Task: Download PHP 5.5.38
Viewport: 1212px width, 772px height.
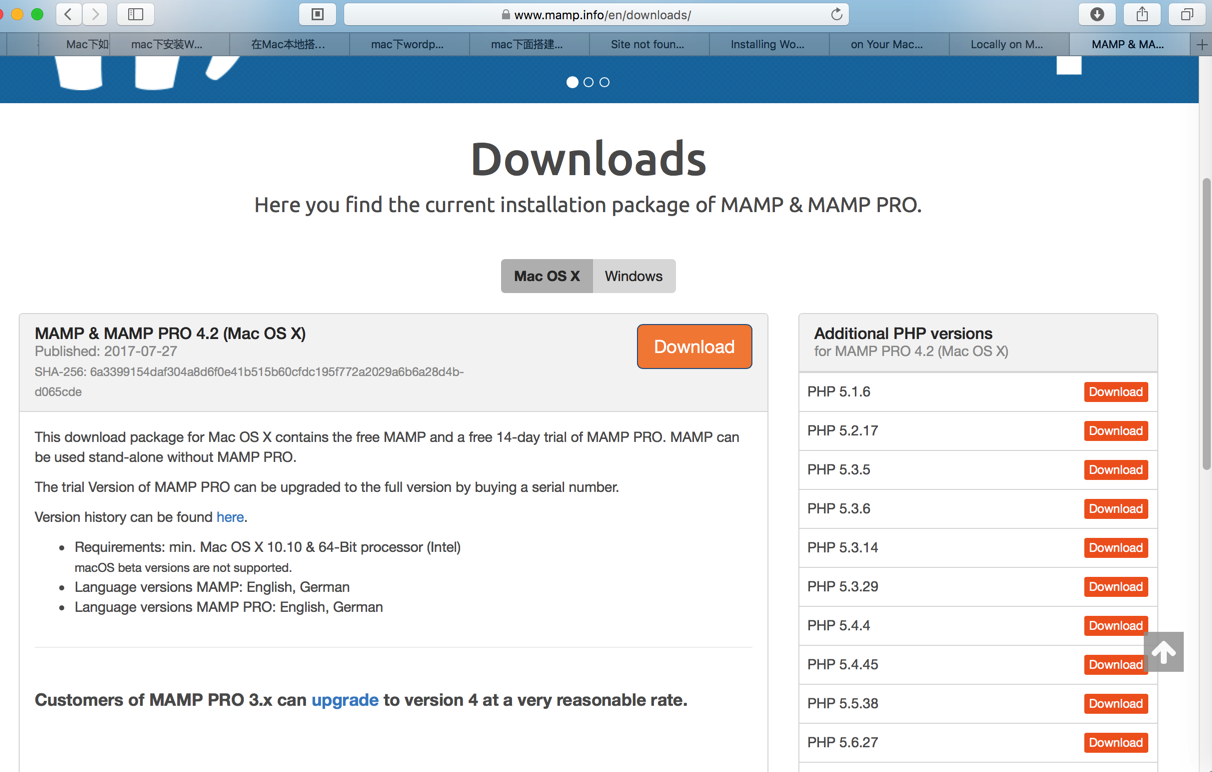Action: (1116, 704)
